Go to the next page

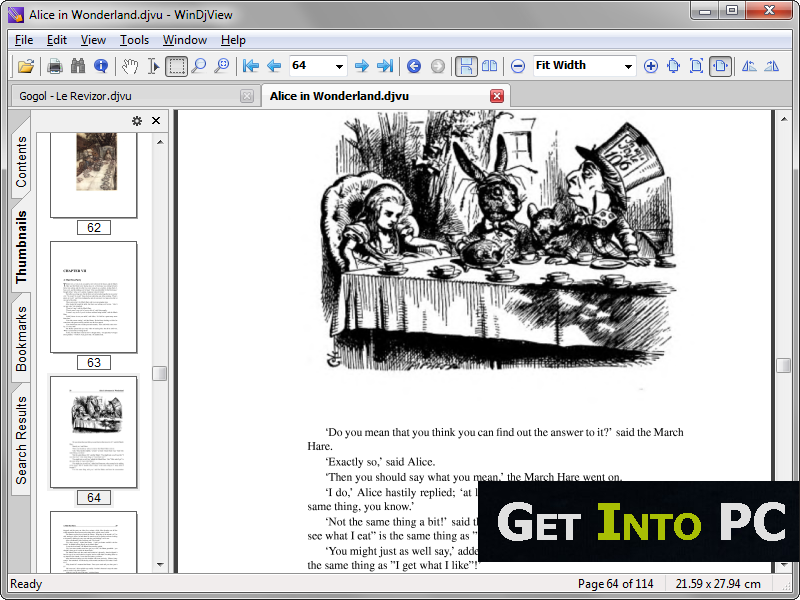tap(362, 66)
